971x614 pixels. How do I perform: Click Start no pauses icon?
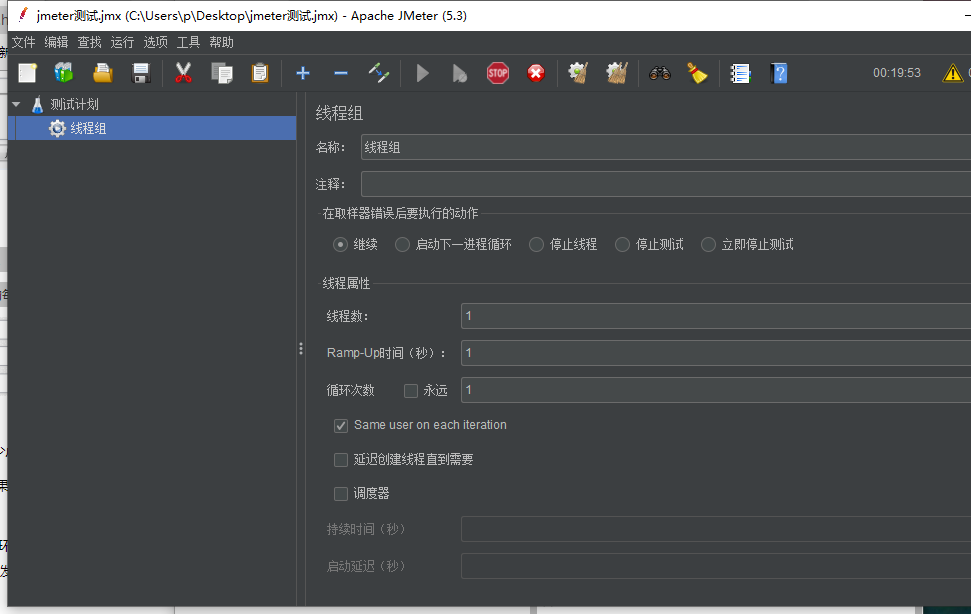(459, 73)
